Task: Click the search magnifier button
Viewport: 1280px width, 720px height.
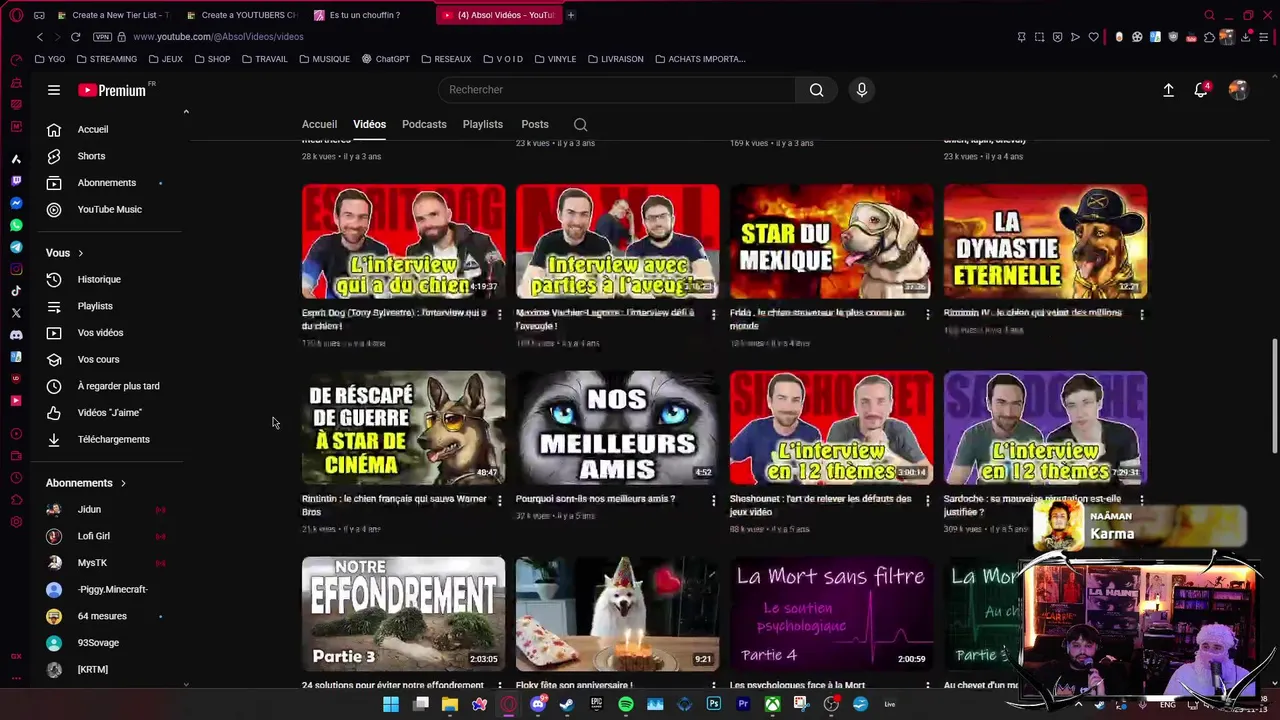Action: point(817,90)
